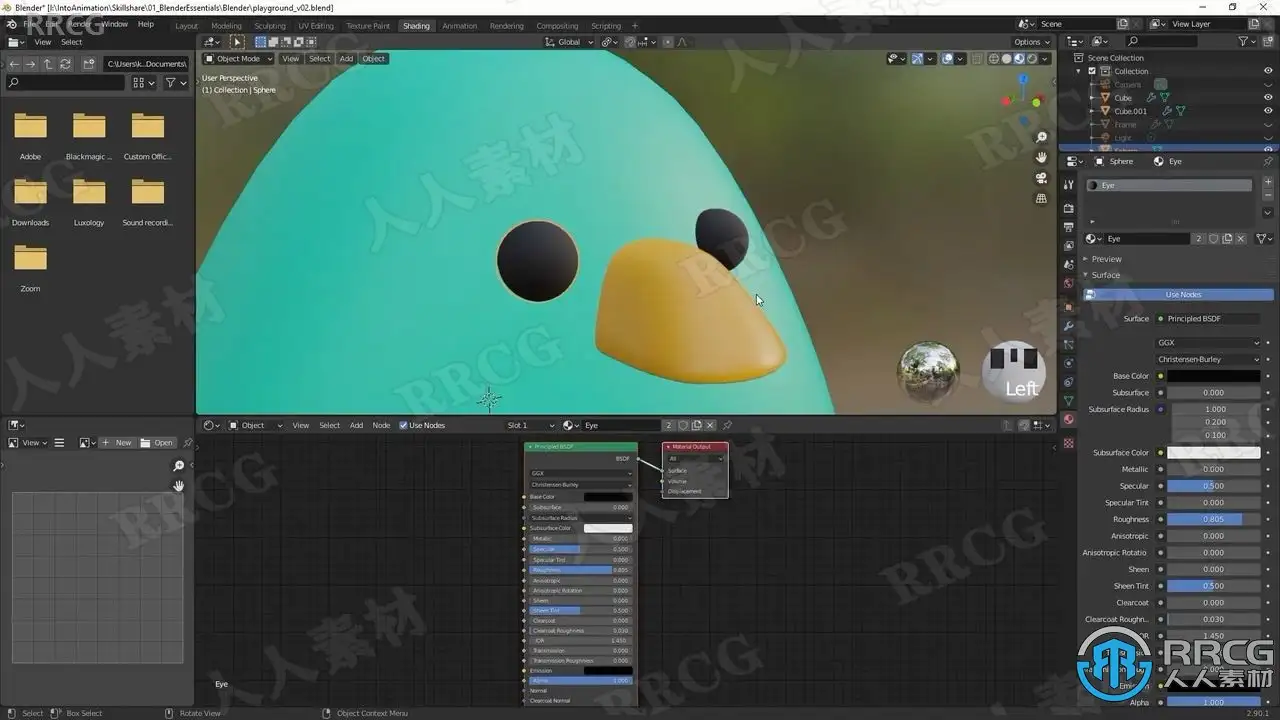Switch to the Sculpting workspace tab

[x=270, y=26]
